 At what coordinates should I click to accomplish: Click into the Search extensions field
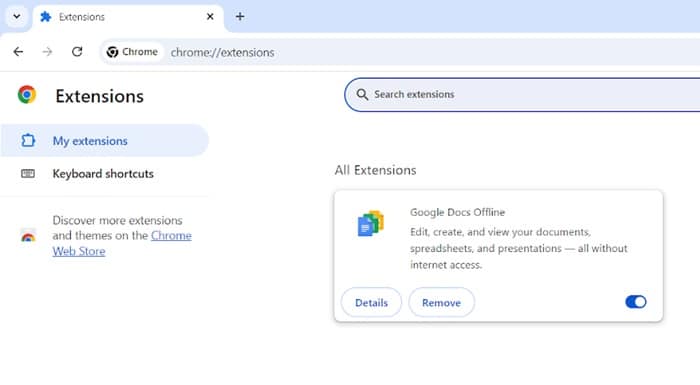point(522,94)
